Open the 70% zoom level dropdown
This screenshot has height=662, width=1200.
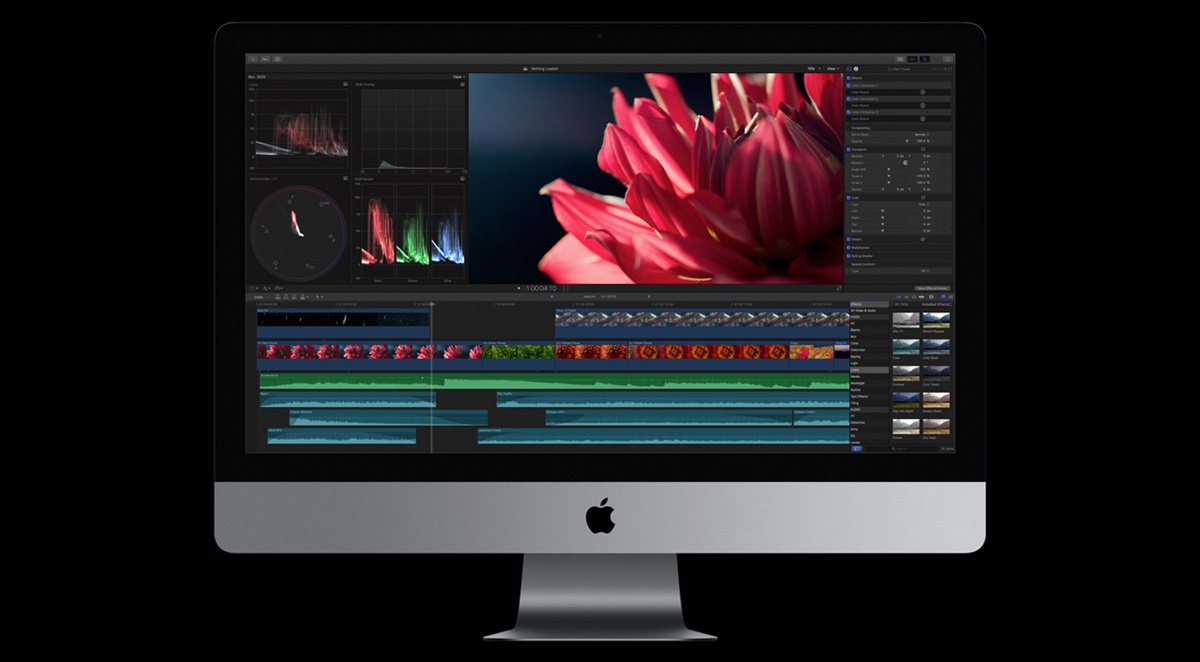pyautogui.click(x=812, y=69)
